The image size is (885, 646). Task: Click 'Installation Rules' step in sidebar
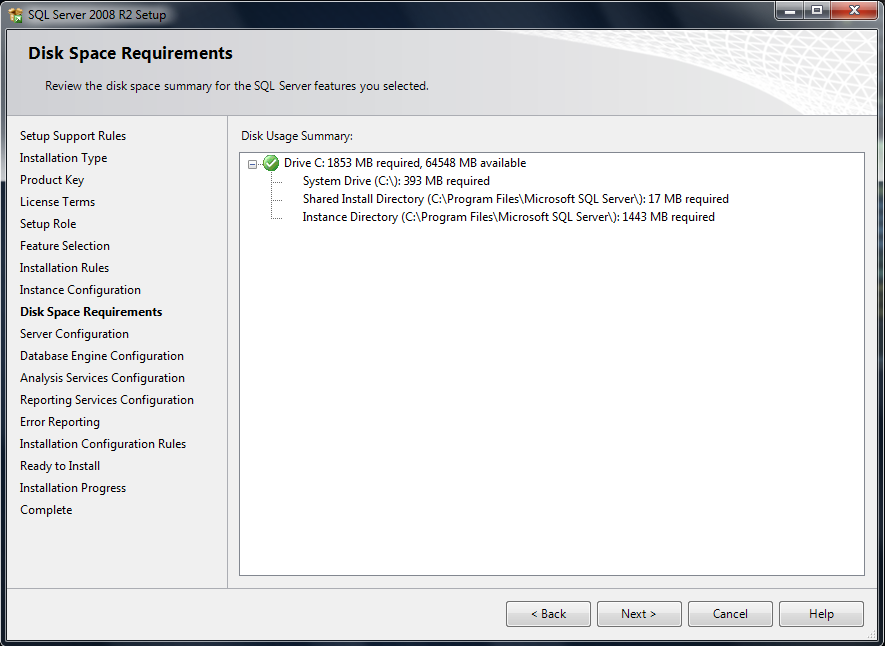[x=64, y=268]
